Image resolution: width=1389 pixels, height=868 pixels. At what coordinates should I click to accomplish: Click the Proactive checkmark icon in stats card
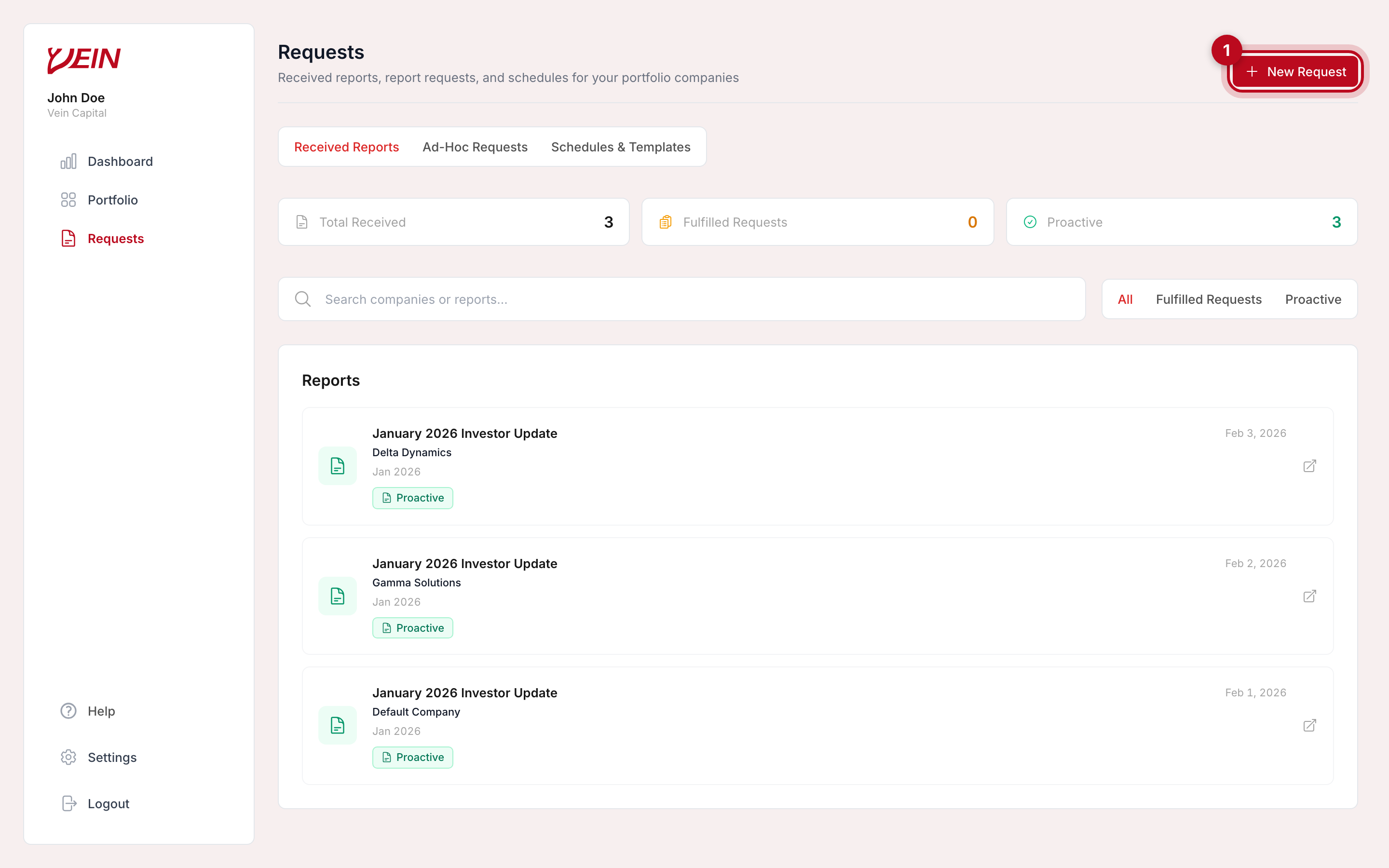coord(1030,222)
